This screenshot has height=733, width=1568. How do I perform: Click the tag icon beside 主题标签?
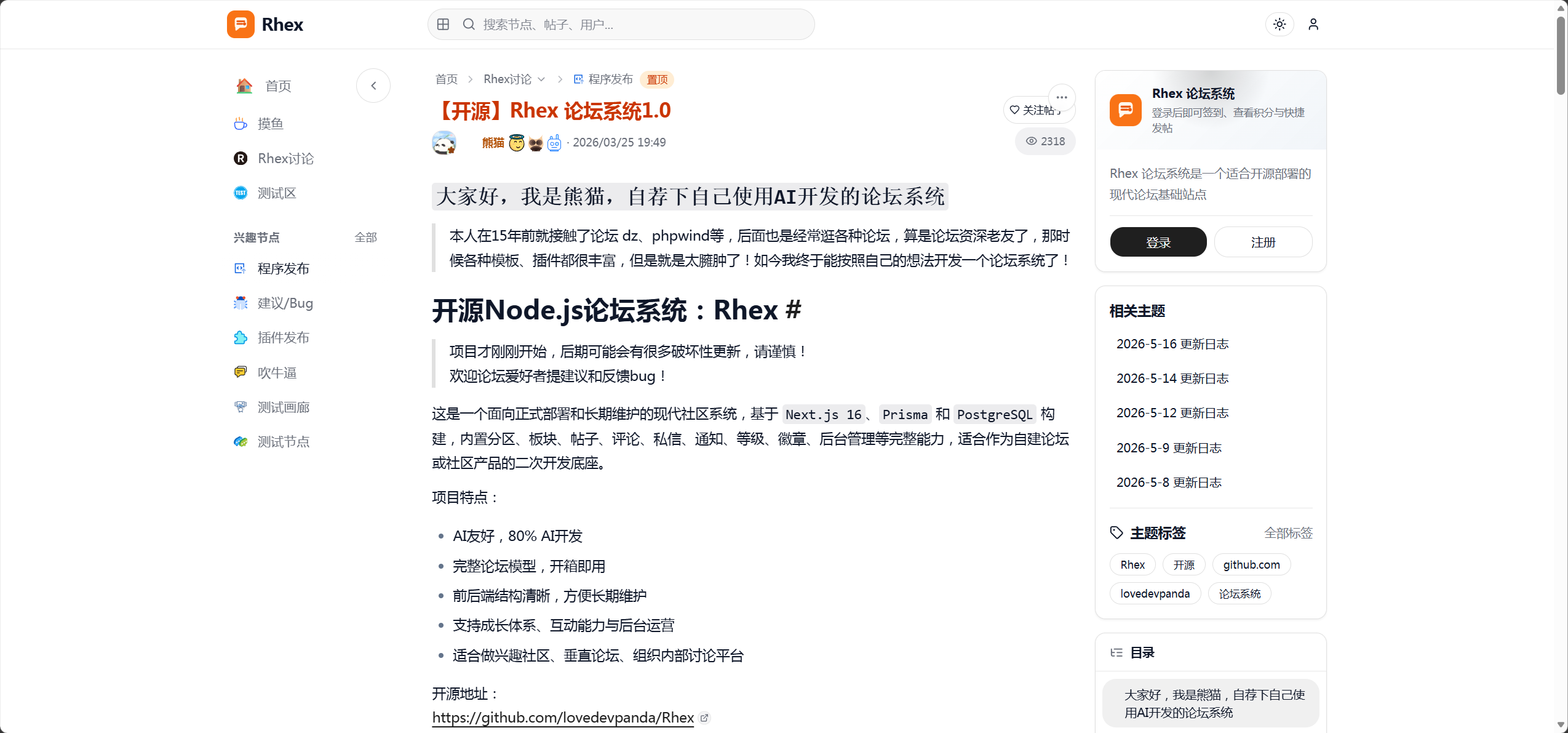[x=1116, y=533]
